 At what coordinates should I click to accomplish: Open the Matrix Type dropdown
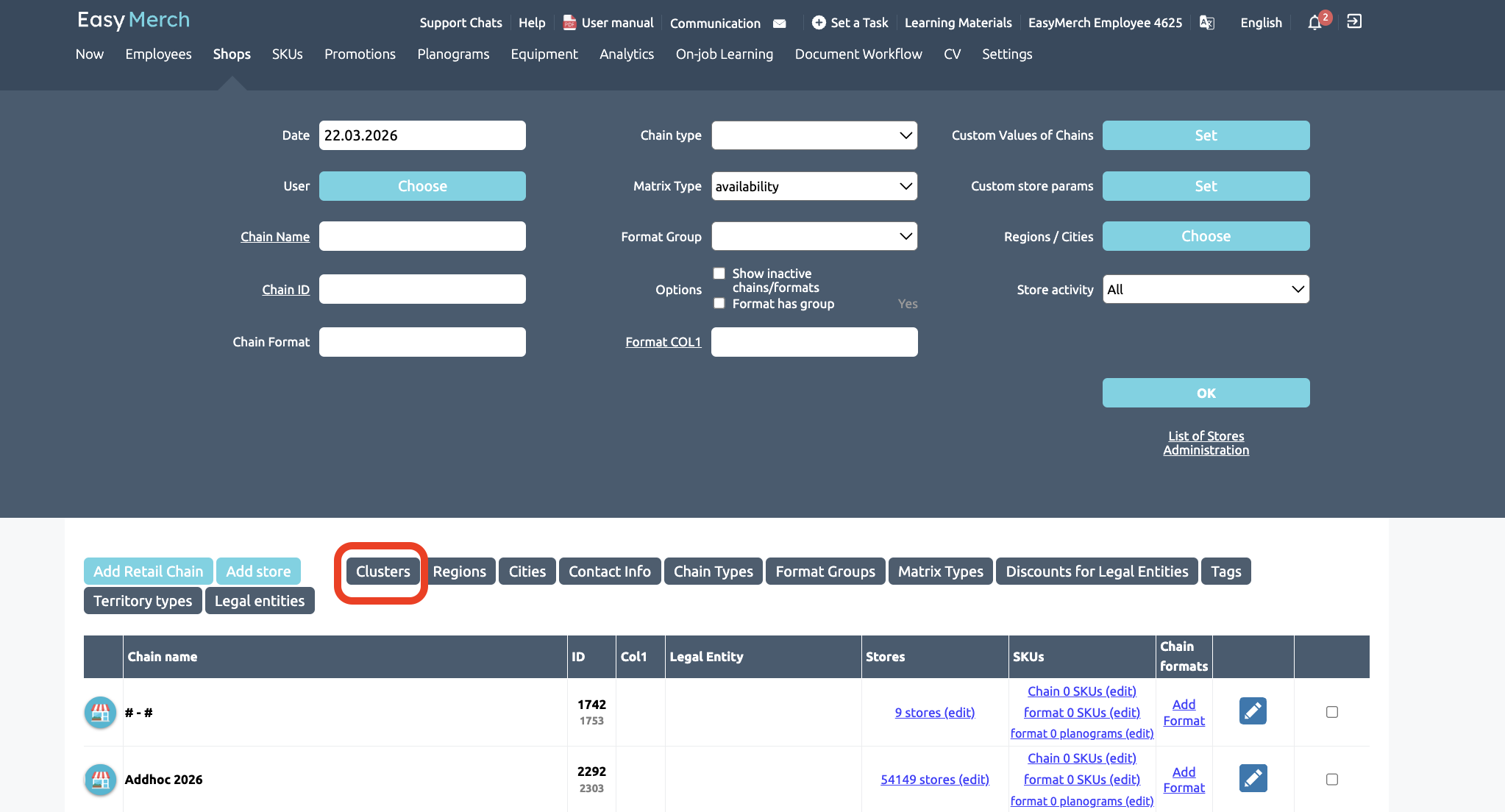pyautogui.click(x=814, y=186)
